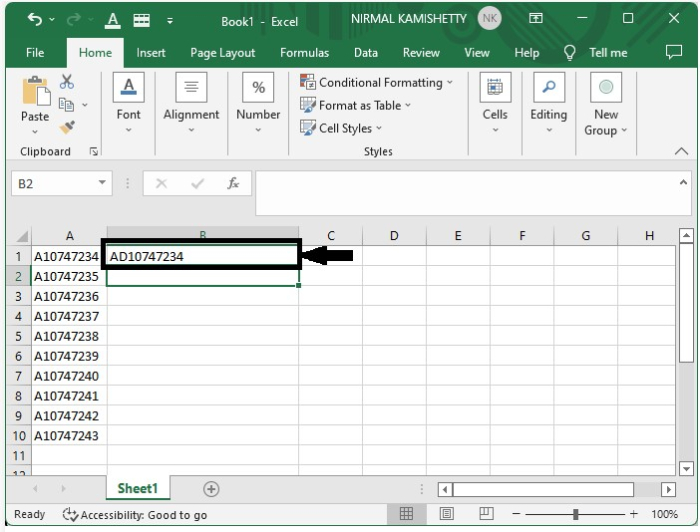This screenshot has width=700, height=532.
Task: Switch to the Page Layout tab
Action: click(222, 53)
